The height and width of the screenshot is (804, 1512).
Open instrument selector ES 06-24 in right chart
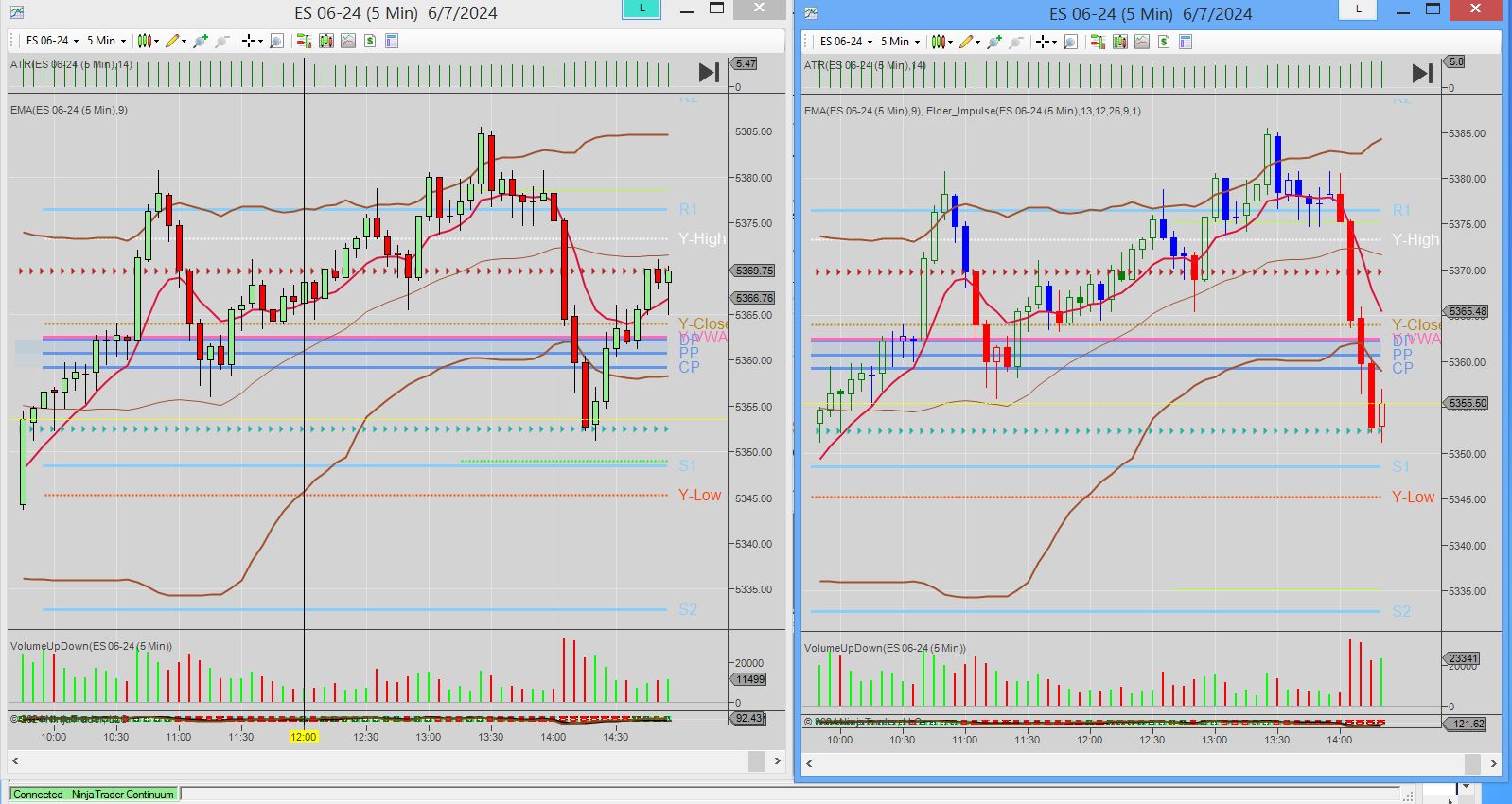tap(846, 42)
